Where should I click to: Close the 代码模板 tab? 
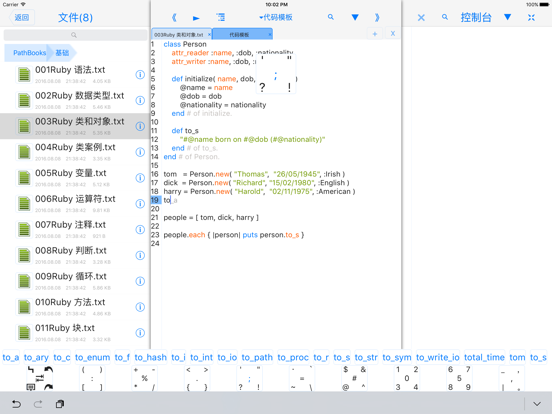(270, 34)
